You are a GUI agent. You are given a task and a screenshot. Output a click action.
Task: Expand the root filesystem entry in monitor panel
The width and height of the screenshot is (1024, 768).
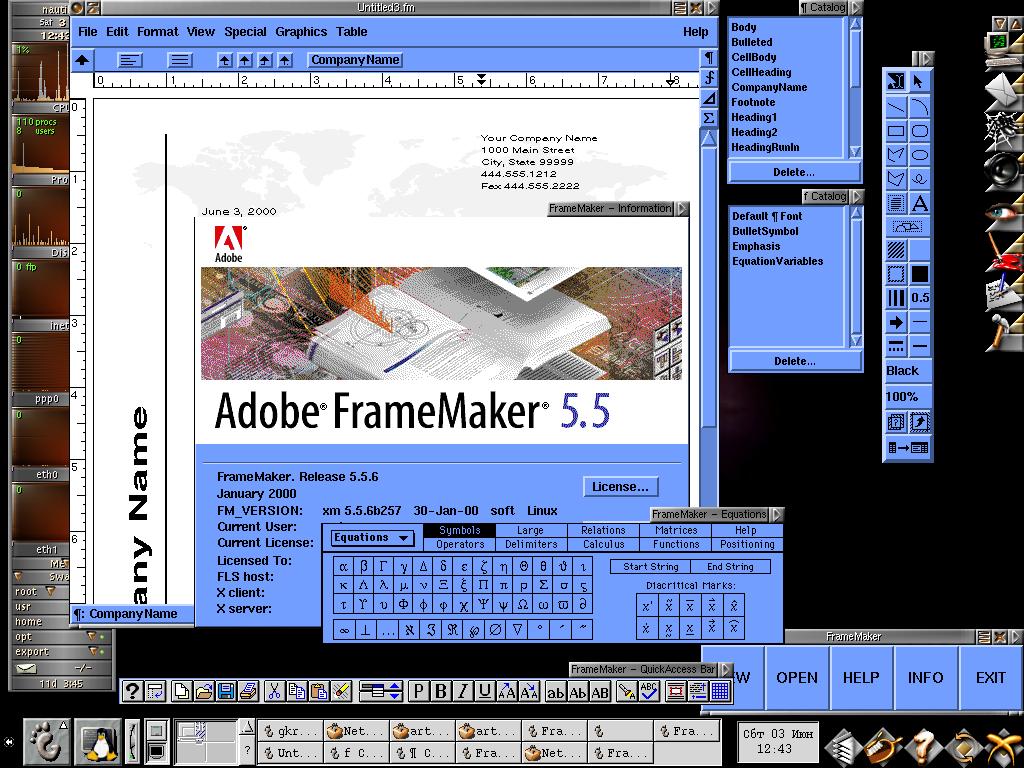(x=50, y=592)
